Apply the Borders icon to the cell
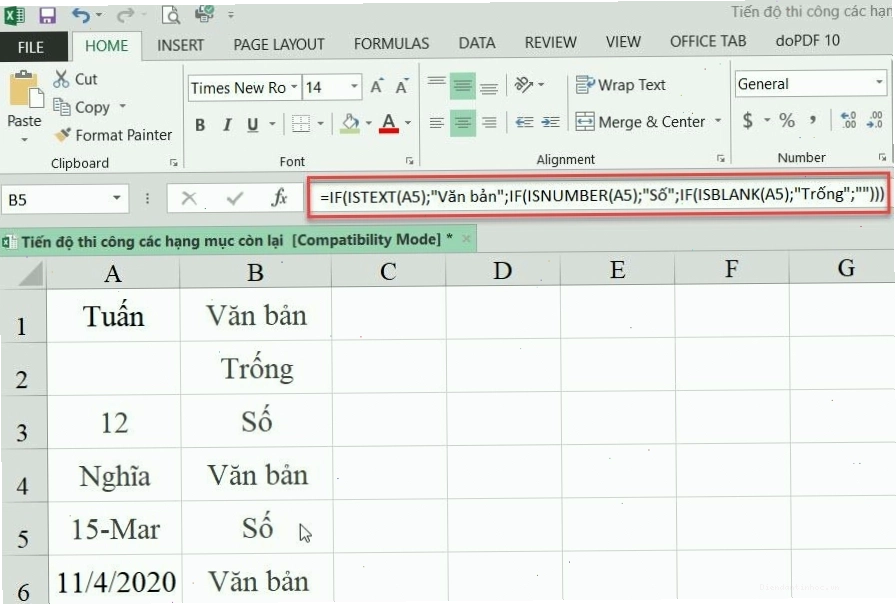896x604 pixels. 301,123
